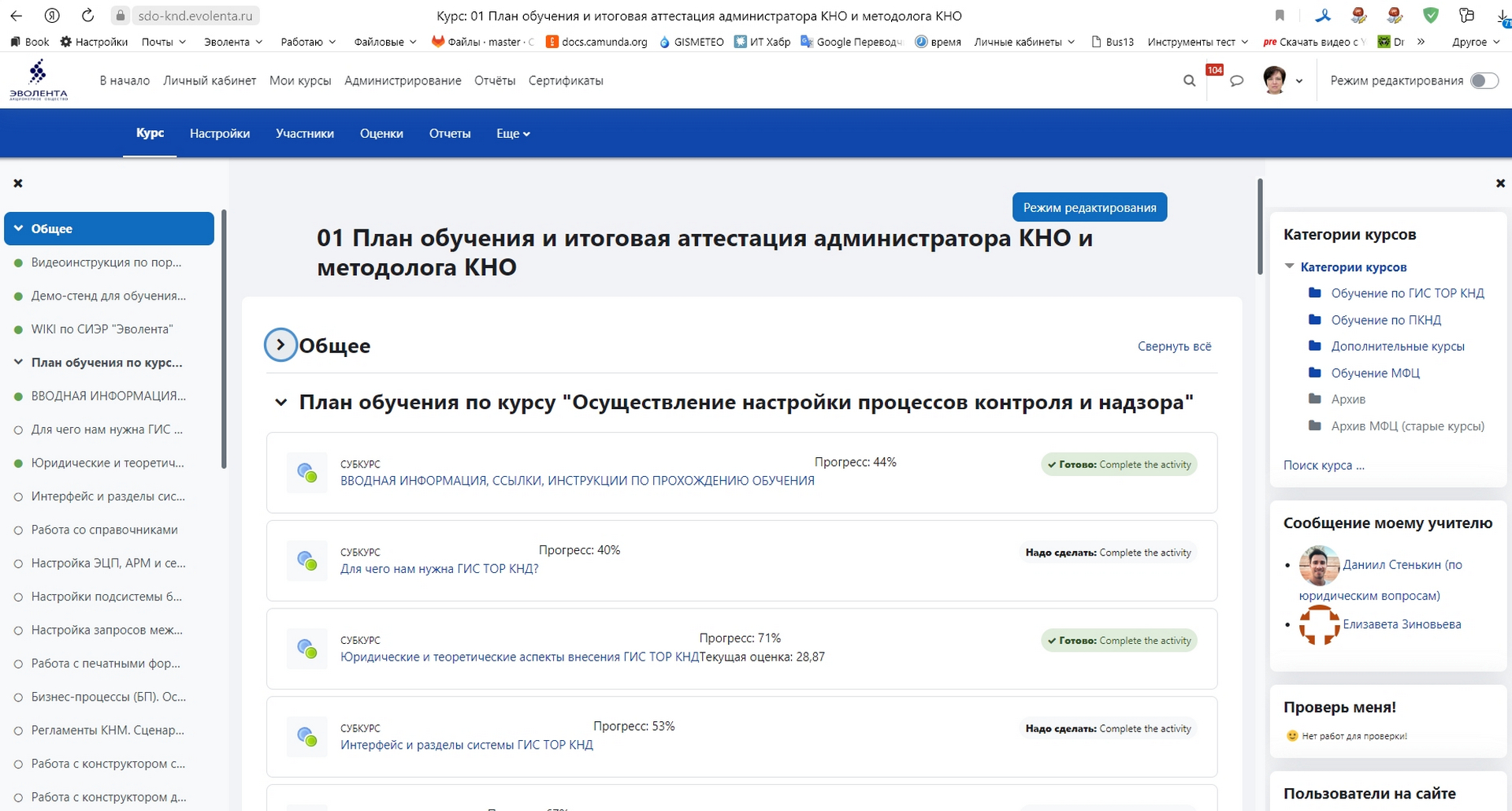Click the green shield extension icon
Viewport: 1512px width, 811px height.
1431,15
